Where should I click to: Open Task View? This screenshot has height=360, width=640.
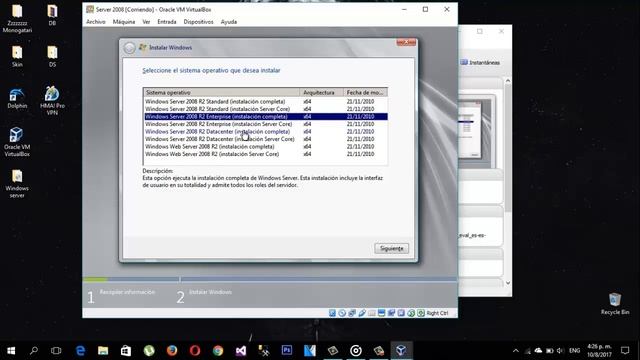click(56, 351)
